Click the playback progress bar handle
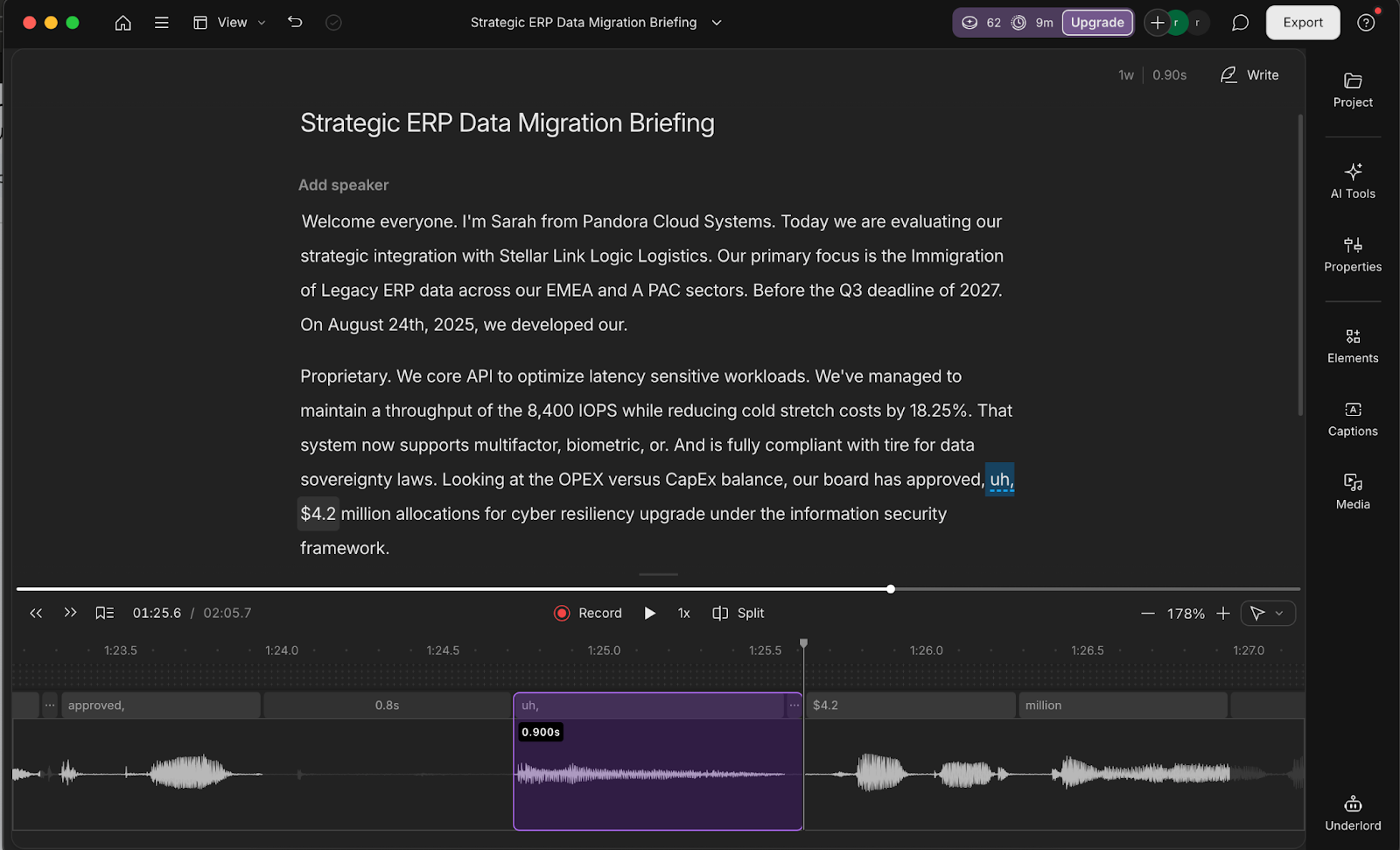 coord(891,589)
